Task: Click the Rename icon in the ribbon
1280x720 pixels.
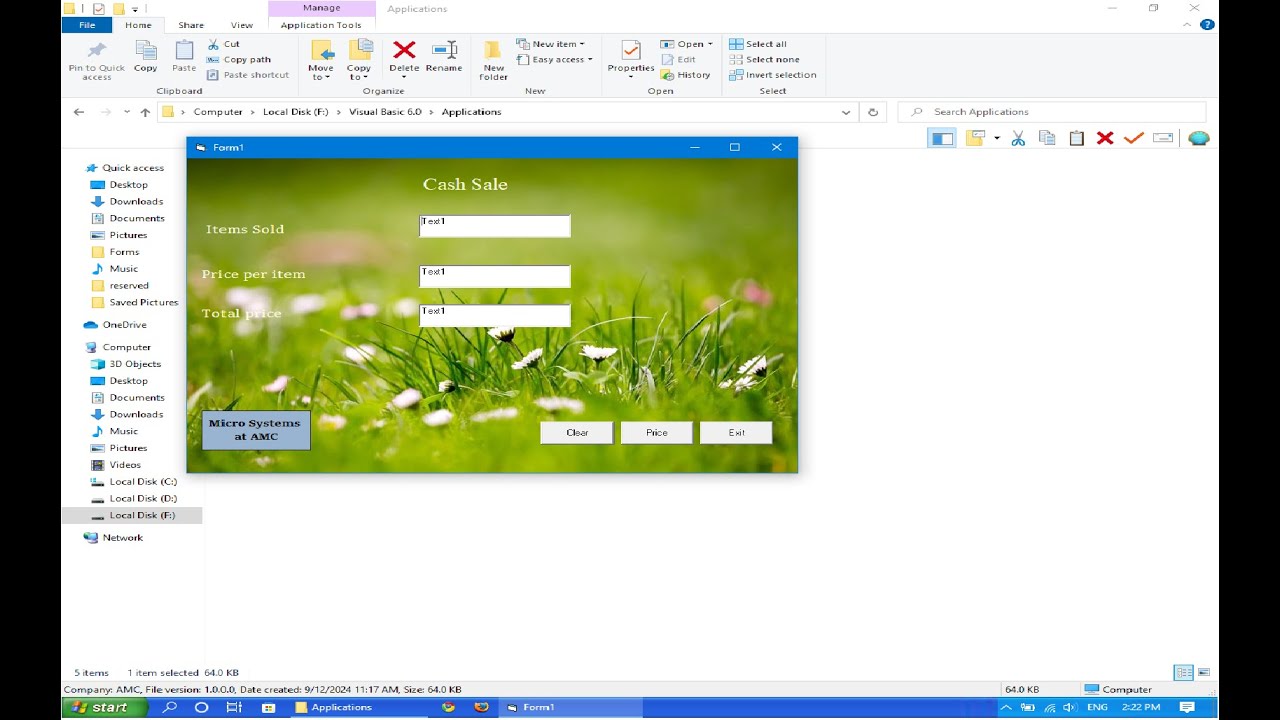Action: click(x=444, y=50)
